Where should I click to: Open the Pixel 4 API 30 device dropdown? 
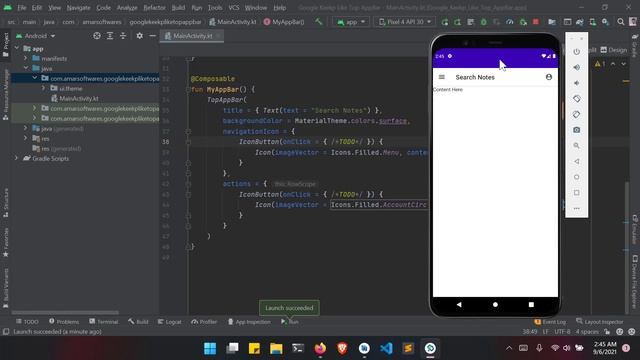click(x=404, y=22)
